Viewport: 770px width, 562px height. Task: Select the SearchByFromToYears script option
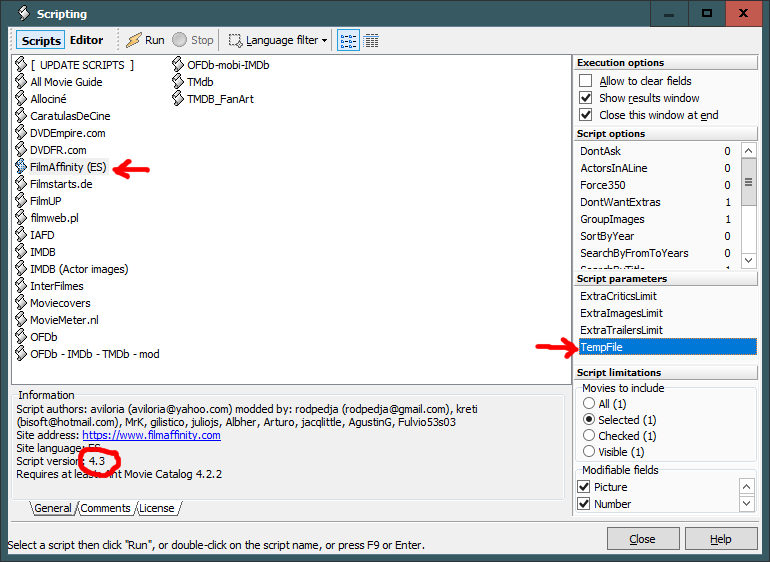(656, 253)
